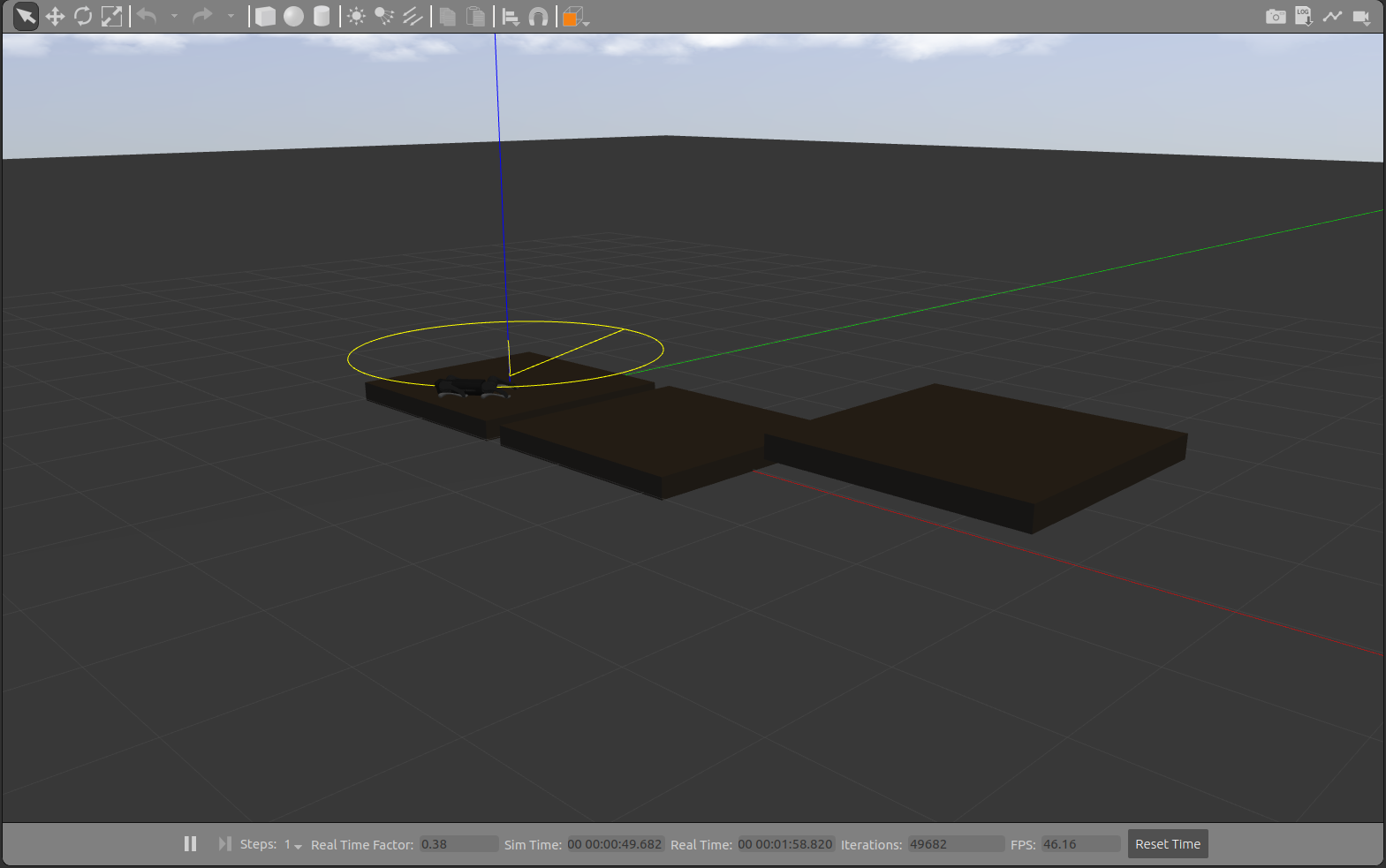The height and width of the screenshot is (868, 1386).
Task: Click the Reset Time button
Action: (x=1168, y=844)
